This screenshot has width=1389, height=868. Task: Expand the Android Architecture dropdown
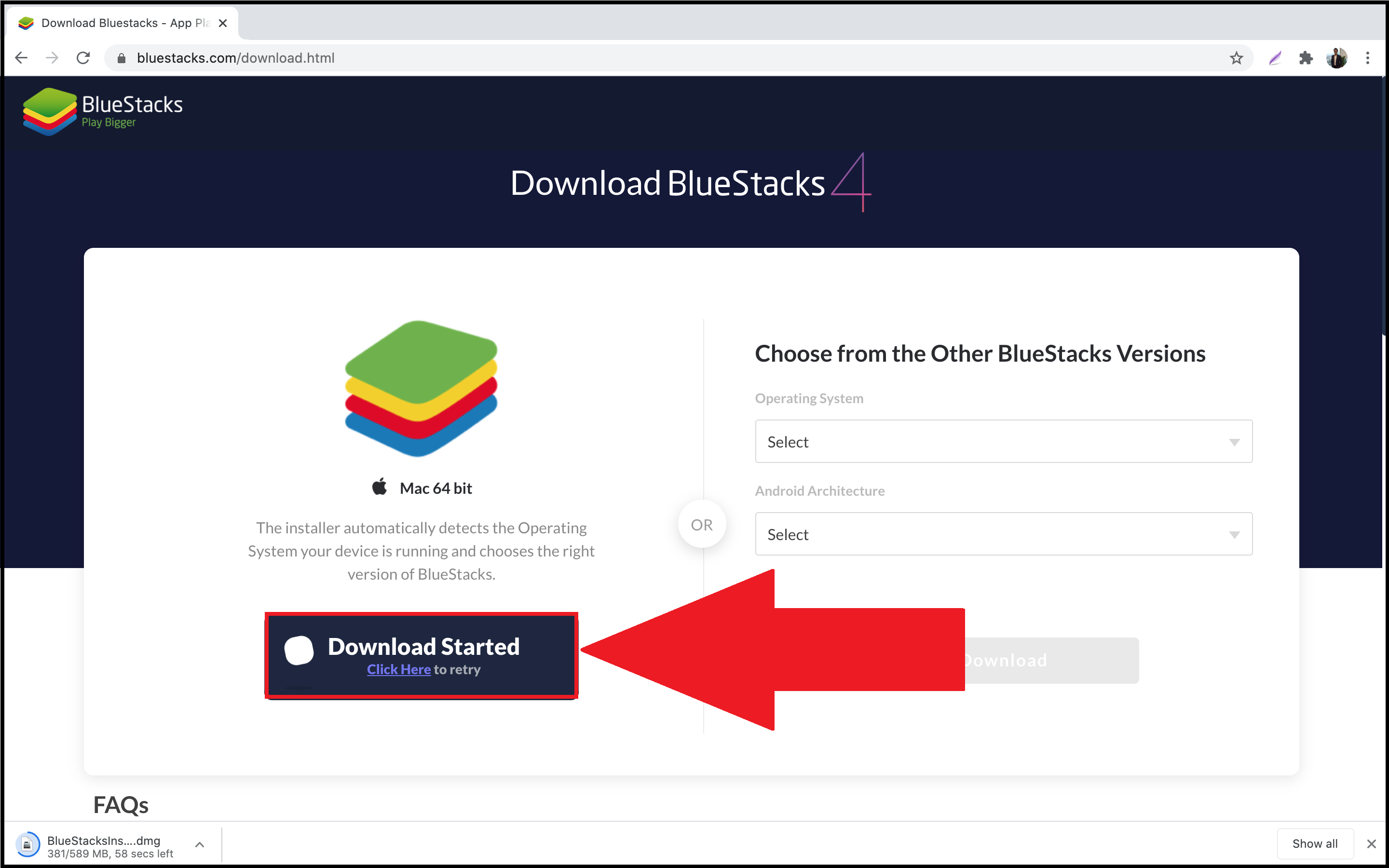1003,533
